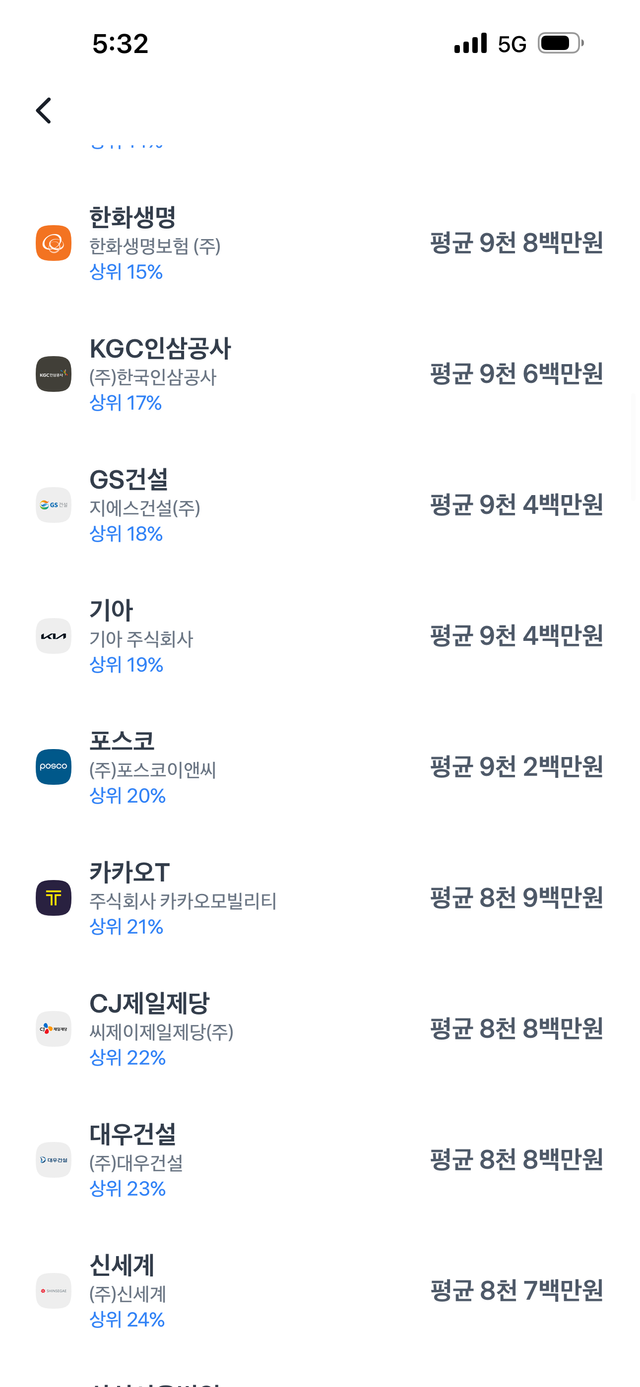The width and height of the screenshot is (640, 1387).
Task: Tap the back arrow icon
Action: click(43, 110)
